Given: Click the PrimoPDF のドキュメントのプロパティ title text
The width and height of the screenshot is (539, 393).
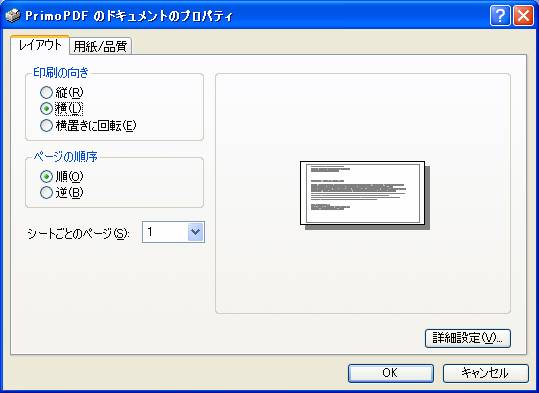Looking at the screenshot, I should pos(129,16).
